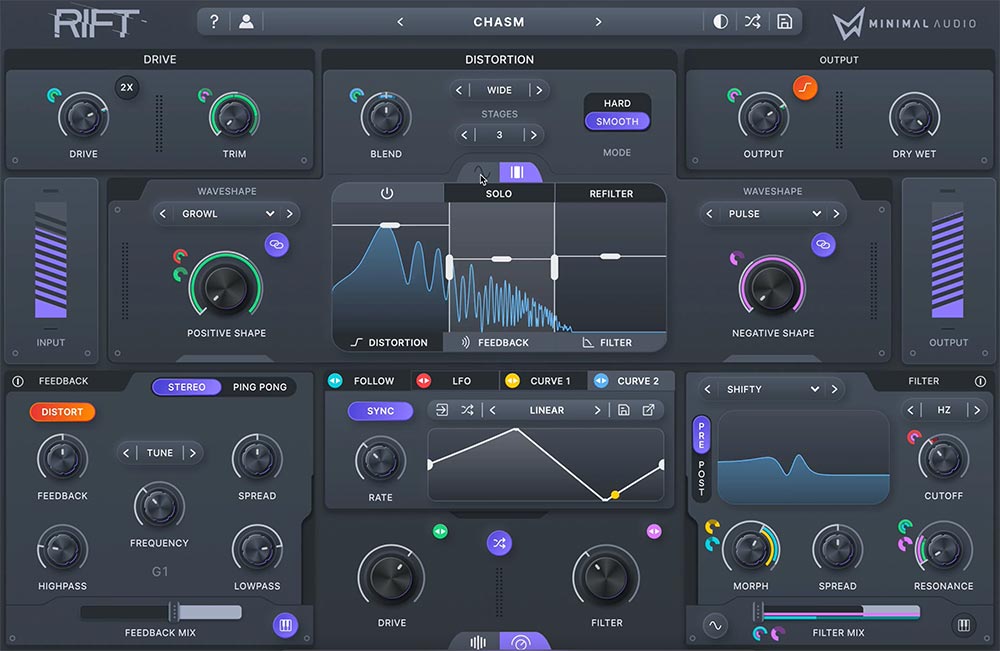Toggle the DISTORT option in Feedback panel

pos(61,411)
